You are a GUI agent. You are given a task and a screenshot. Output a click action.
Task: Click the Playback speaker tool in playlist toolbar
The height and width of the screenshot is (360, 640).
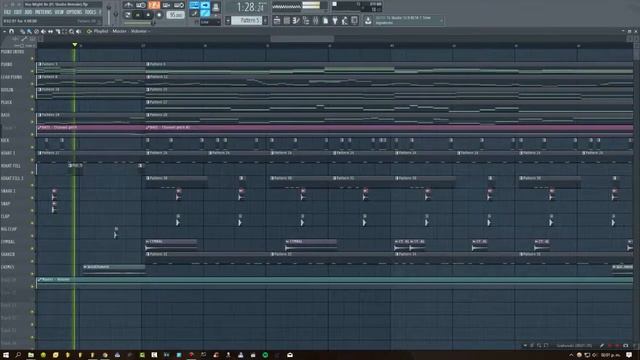pos(78,31)
